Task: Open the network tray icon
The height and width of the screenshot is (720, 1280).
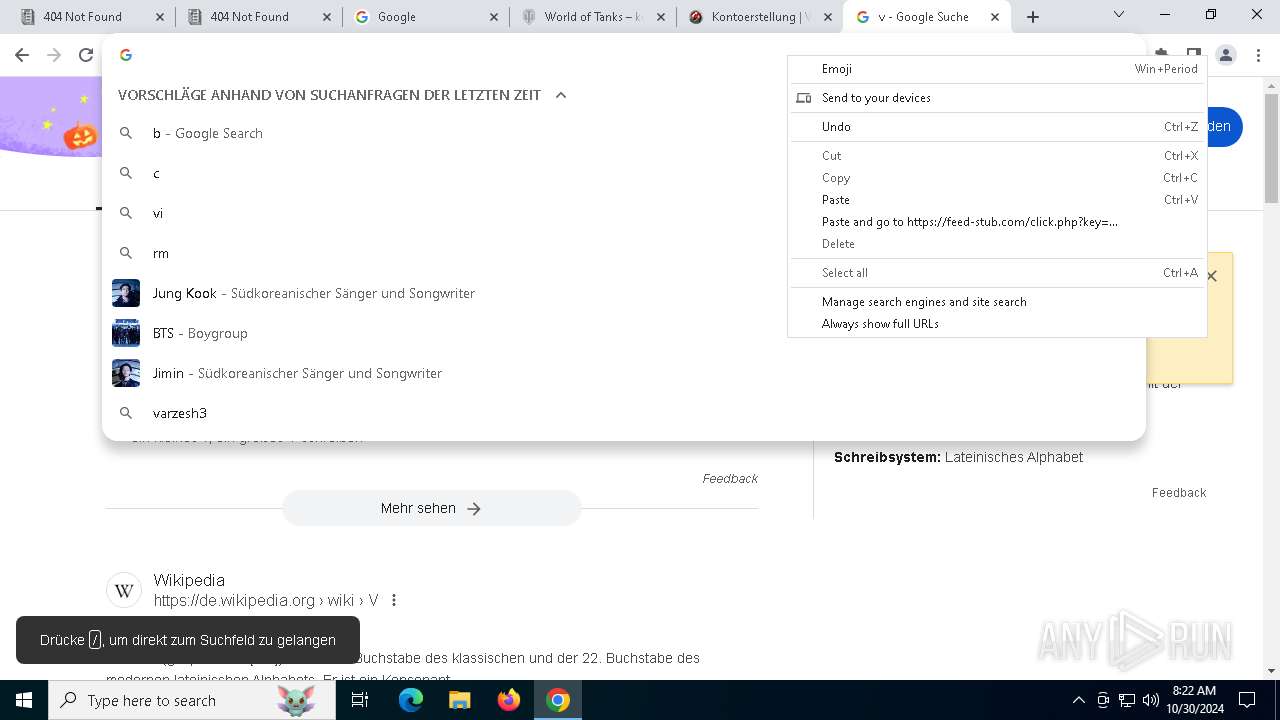Action: pyautogui.click(x=1127, y=700)
